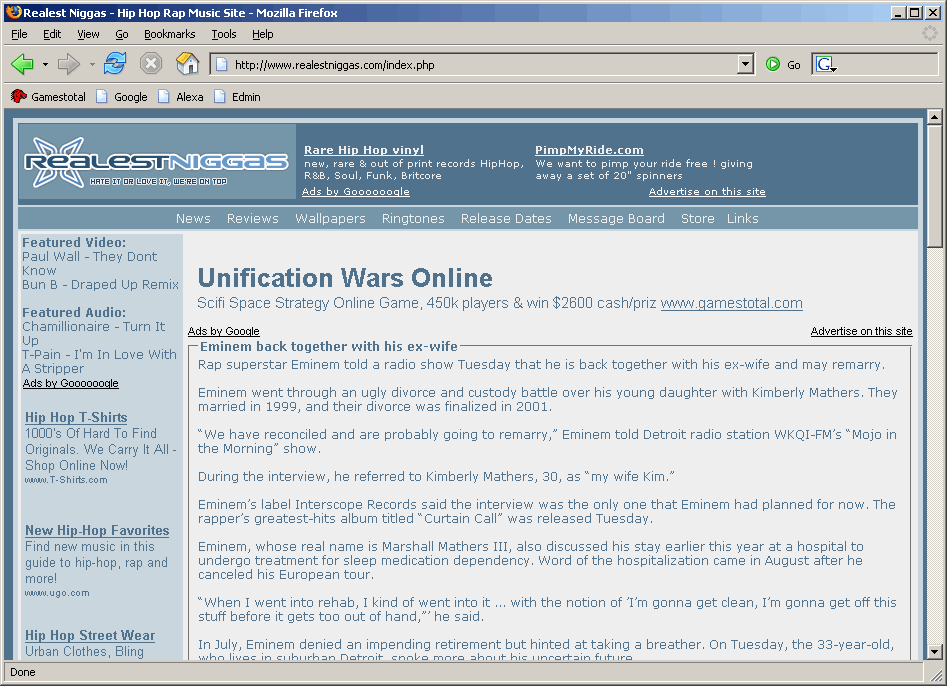Click the Stop loading icon
Image resolution: width=947 pixels, height=686 pixels.
coord(151,64)
